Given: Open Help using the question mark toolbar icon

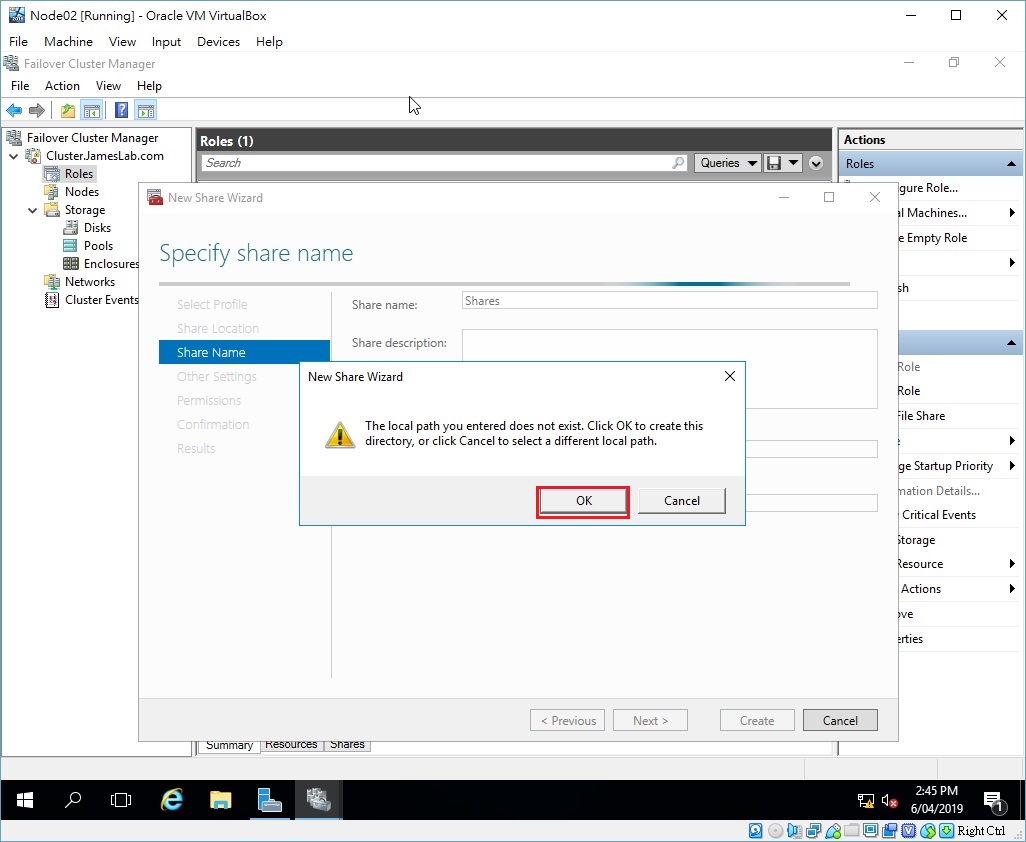Looking at the screenshot, I should (121, 110).
